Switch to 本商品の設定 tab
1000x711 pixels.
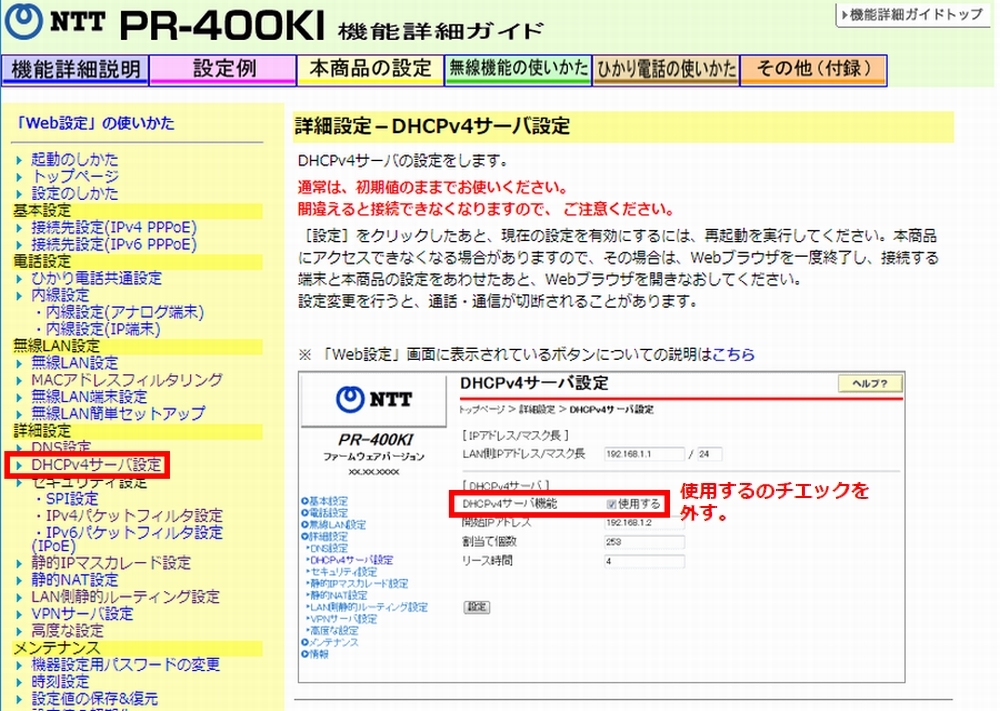(x=371, y=70)
